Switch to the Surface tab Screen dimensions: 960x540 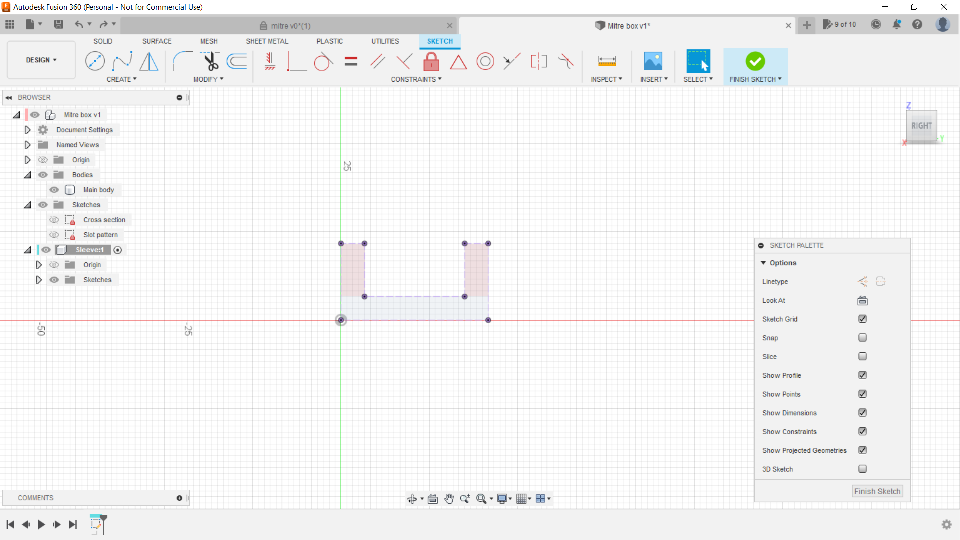point(157,41)
